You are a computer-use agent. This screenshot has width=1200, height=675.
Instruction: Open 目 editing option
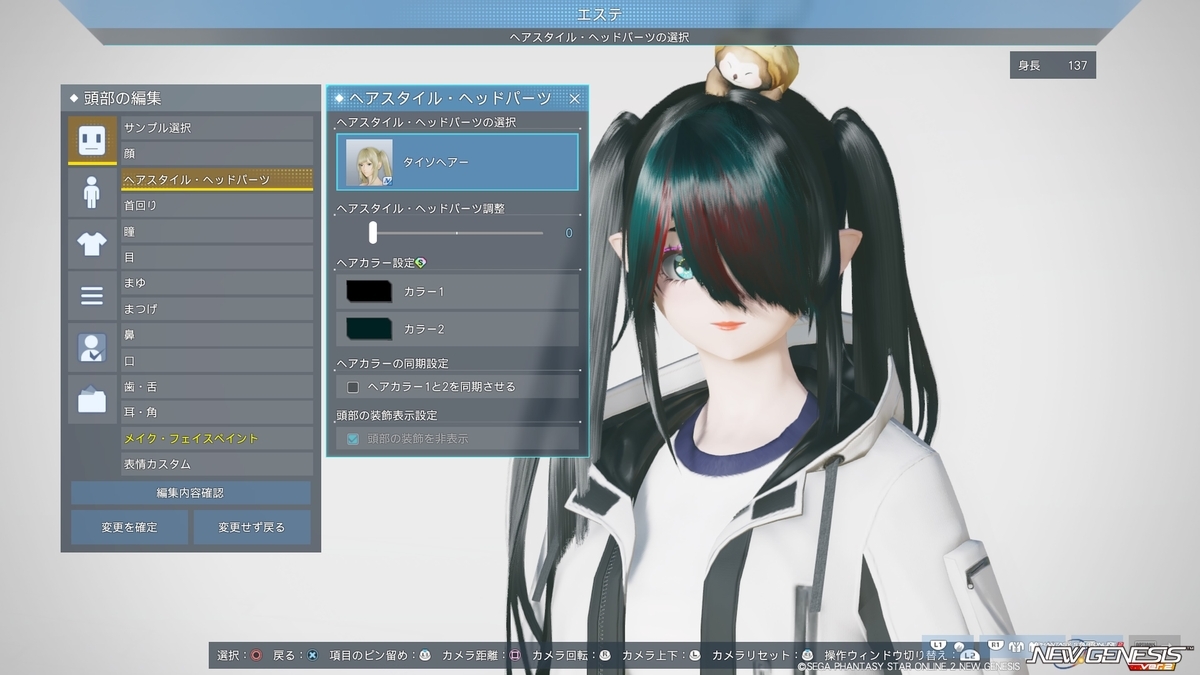217,257
